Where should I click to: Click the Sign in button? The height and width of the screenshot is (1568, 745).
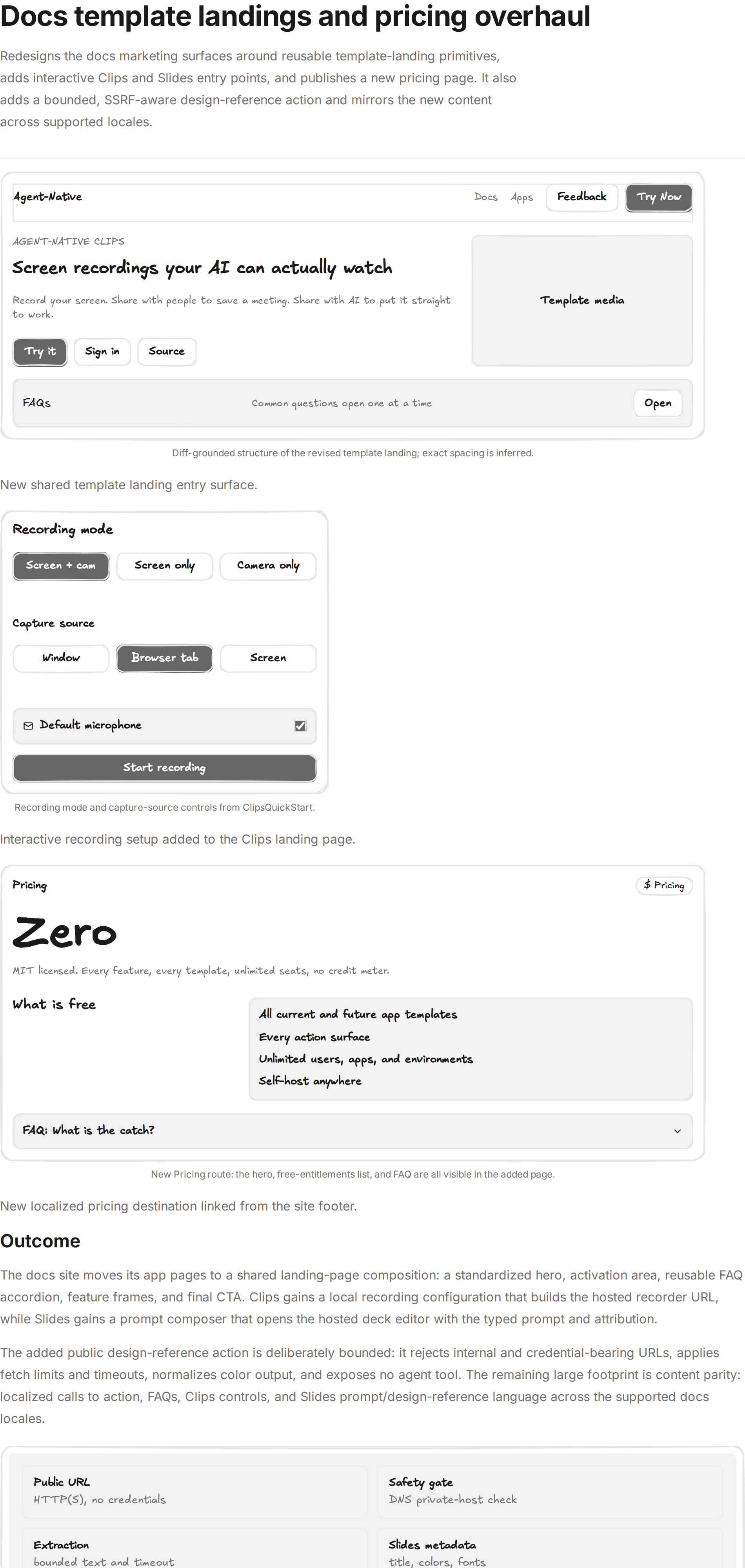(x=102, y=352)
